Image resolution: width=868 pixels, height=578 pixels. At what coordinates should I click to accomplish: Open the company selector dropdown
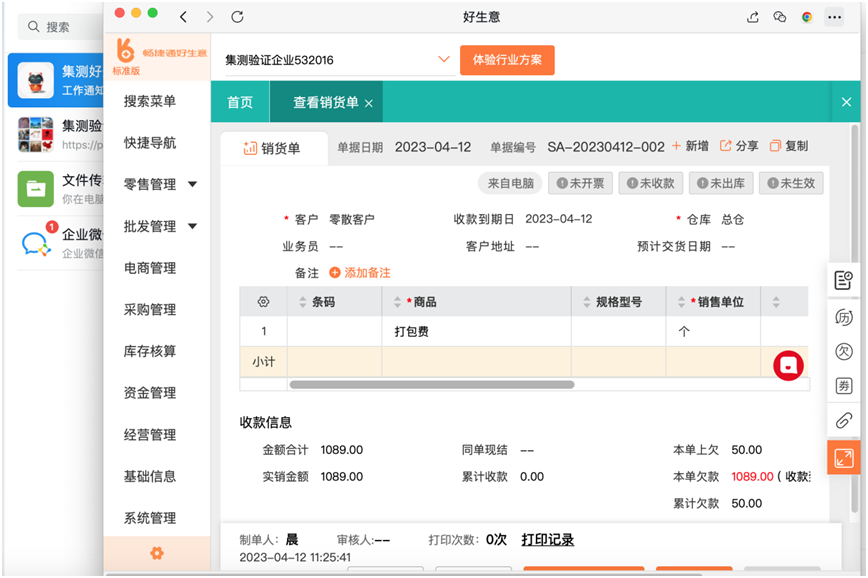tap(445, 60)
